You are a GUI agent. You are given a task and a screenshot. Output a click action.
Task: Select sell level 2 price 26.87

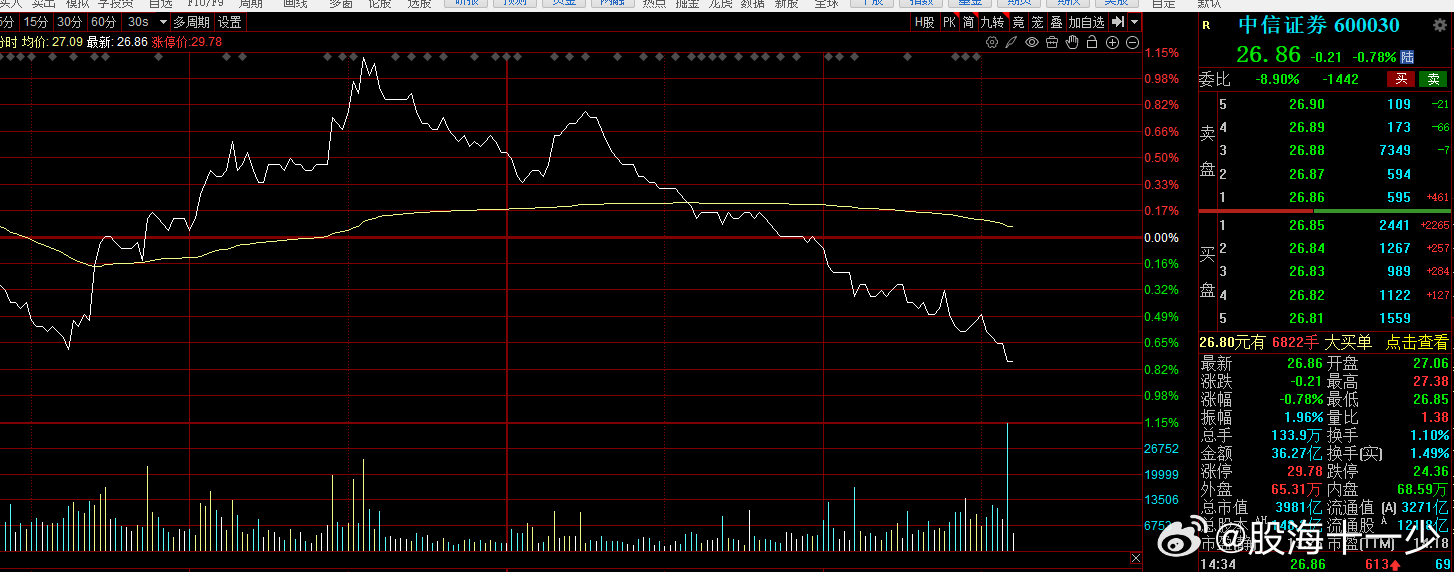[1306, 174]
